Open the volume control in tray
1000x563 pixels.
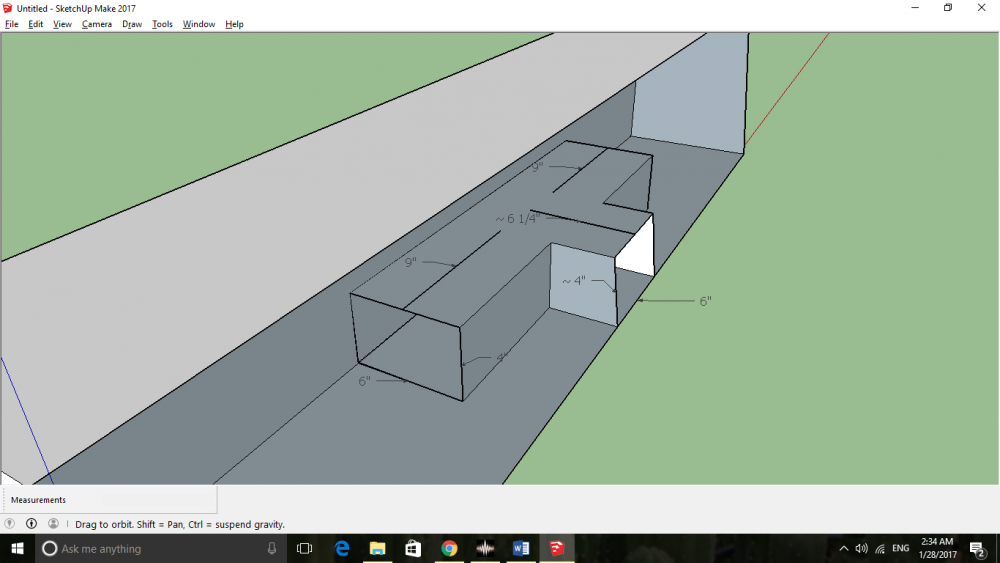(x=862, y=548)
